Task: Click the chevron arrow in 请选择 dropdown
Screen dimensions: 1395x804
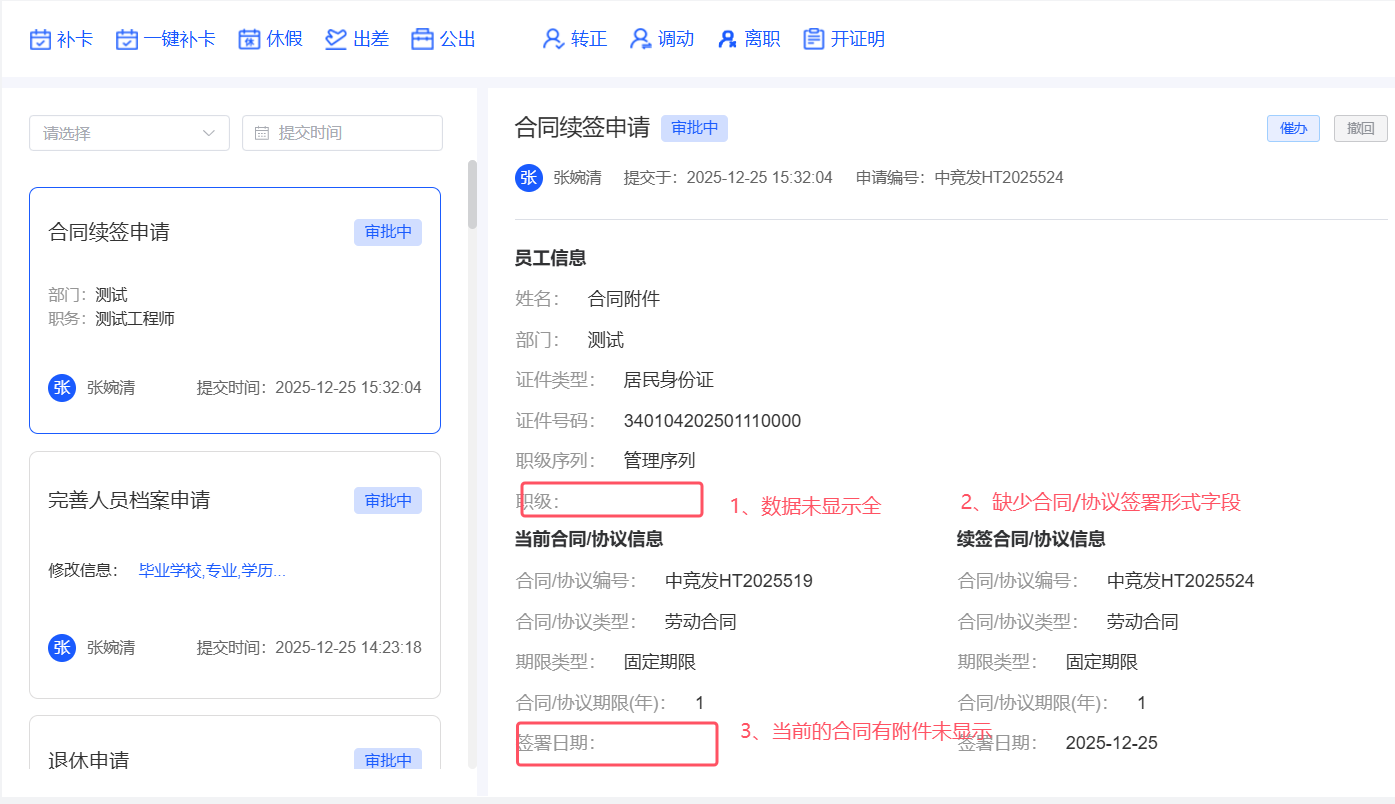Action: pos(209,133)
